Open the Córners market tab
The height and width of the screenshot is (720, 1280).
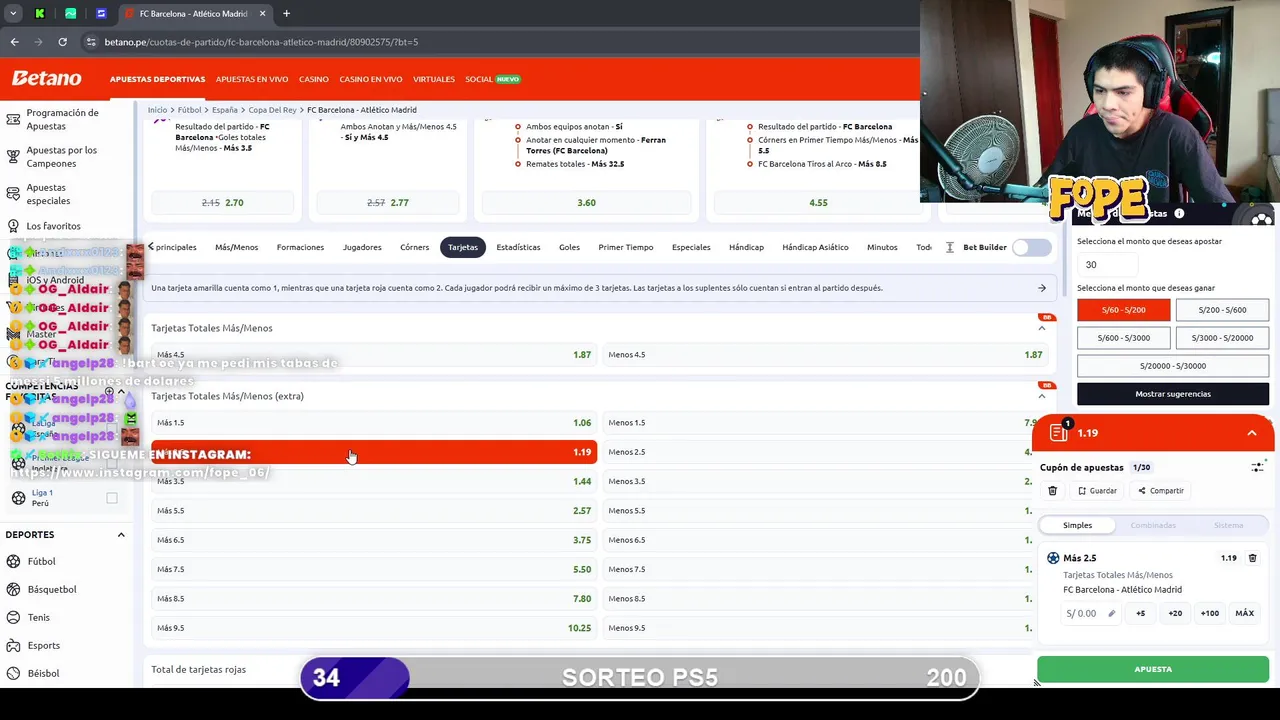click(x=414, y=247)
